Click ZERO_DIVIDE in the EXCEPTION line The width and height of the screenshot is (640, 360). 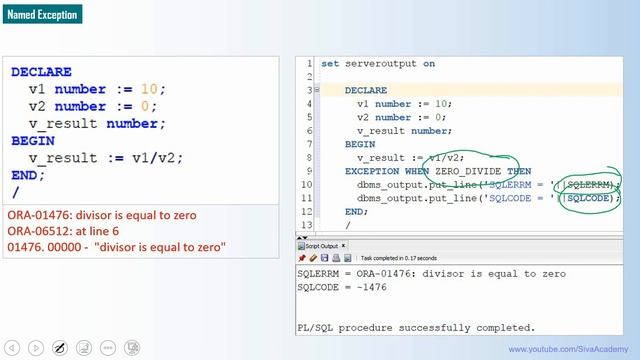(468, 171)
